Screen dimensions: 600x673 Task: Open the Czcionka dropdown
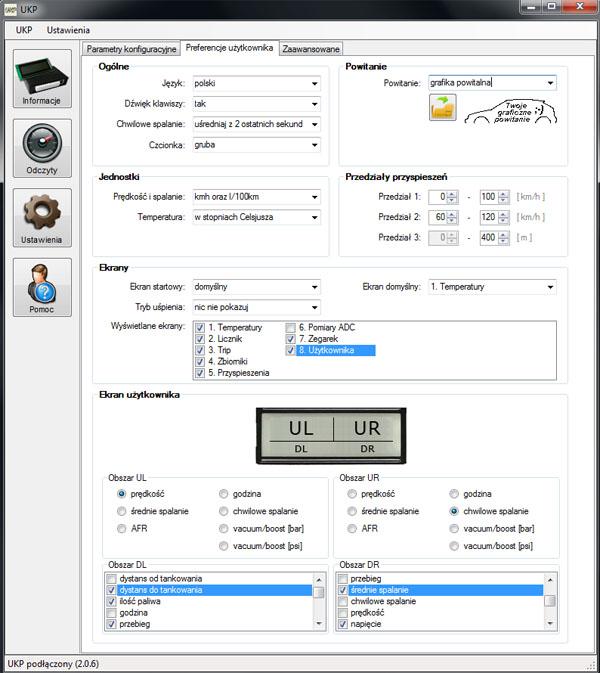(x=256, y=145)
